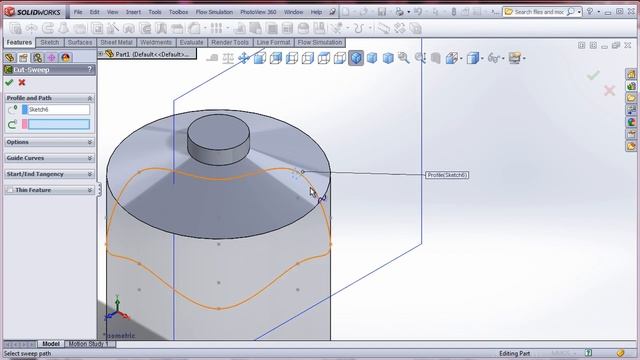Open File Explorer task pane tab

tap(631, 98)
